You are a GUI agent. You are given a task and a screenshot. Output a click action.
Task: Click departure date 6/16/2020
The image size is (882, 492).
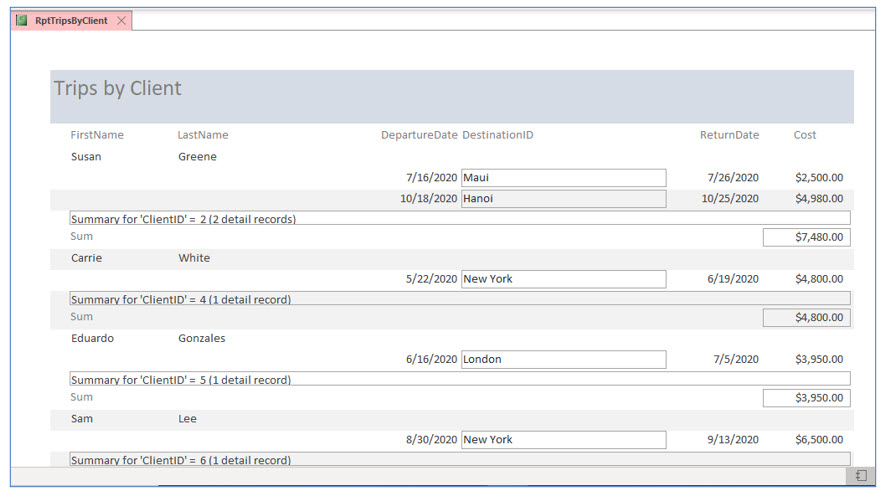click(431, 359)
